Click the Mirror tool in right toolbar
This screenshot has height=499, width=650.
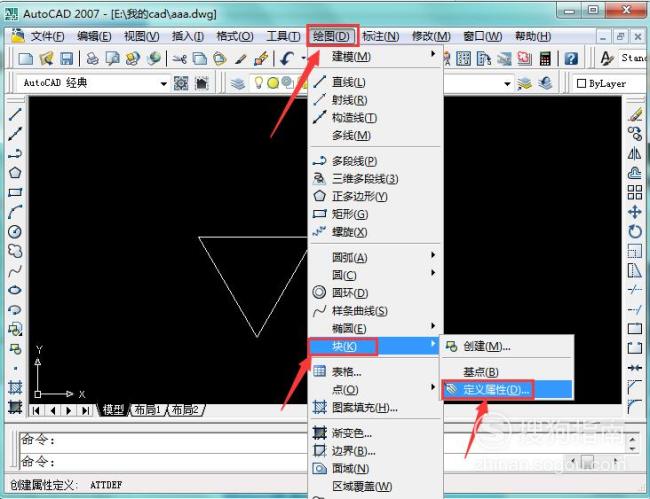click(635, 153)
